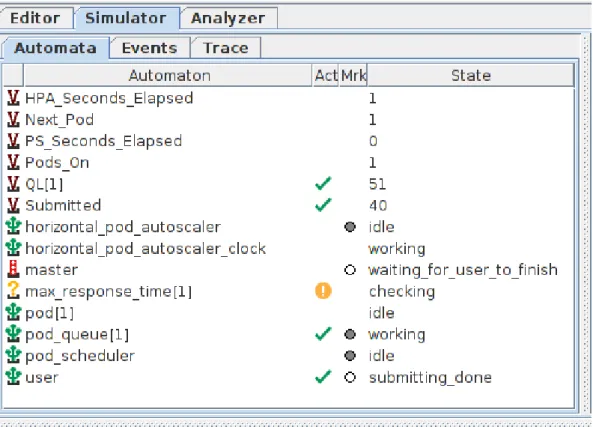Select the QL[1] automaton name
593x427 pixels.
[44, 185]
